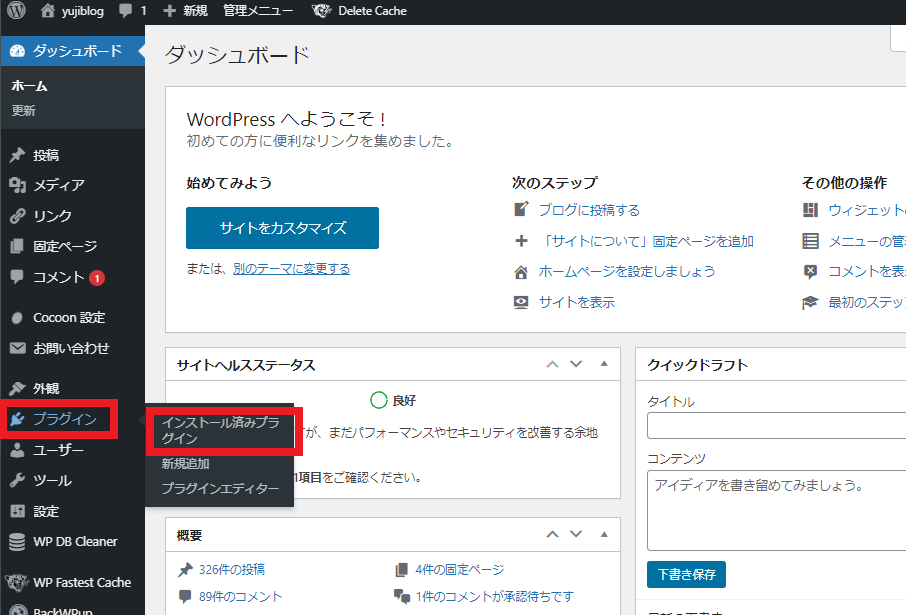Image resolution: width=906 pixels, height=615 pixels.
Task: Open the 更新 submenu item under dashboard
Action: click(24, 110)
